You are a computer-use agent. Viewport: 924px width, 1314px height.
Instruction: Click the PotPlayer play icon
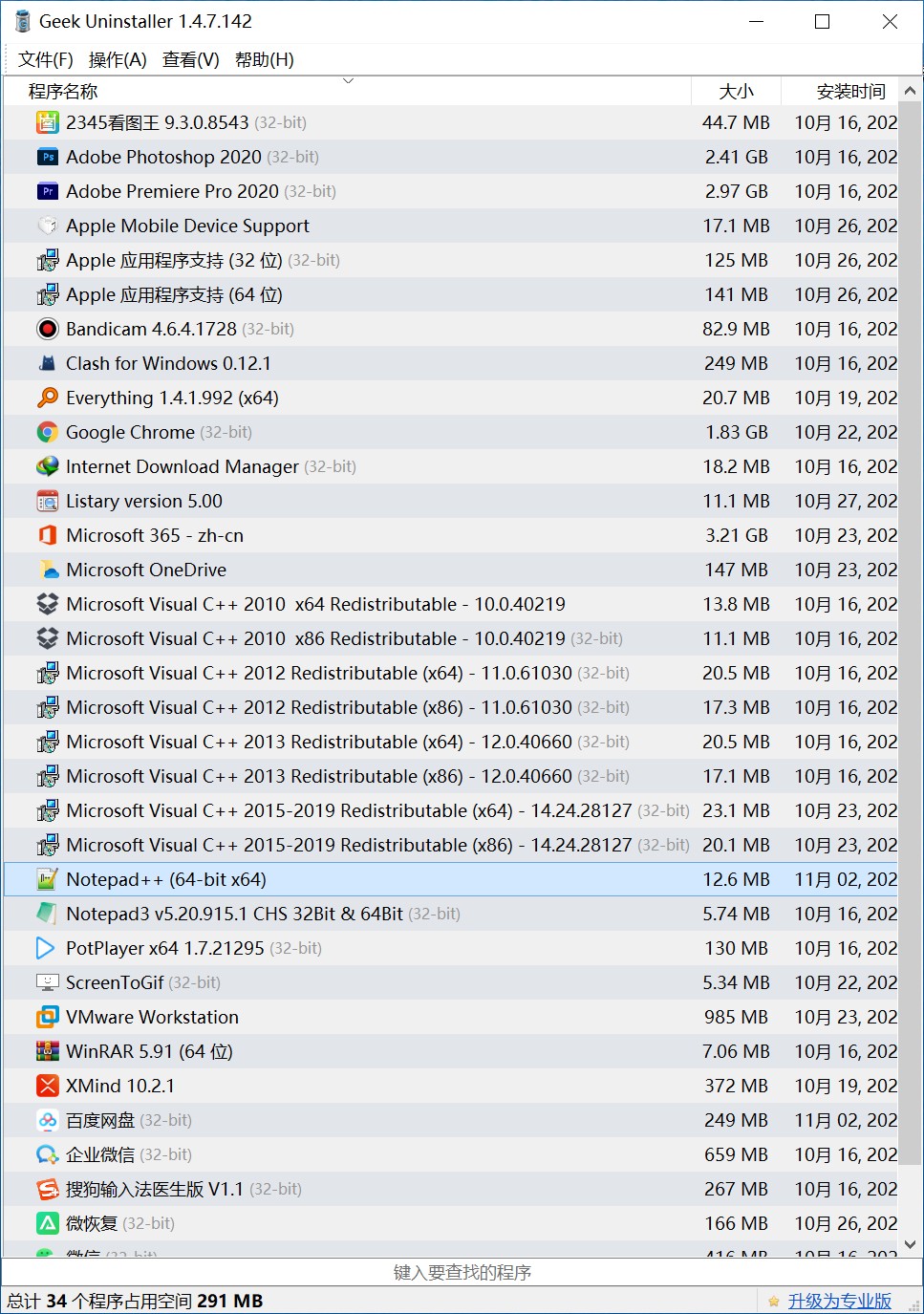(x=47, y=948)
